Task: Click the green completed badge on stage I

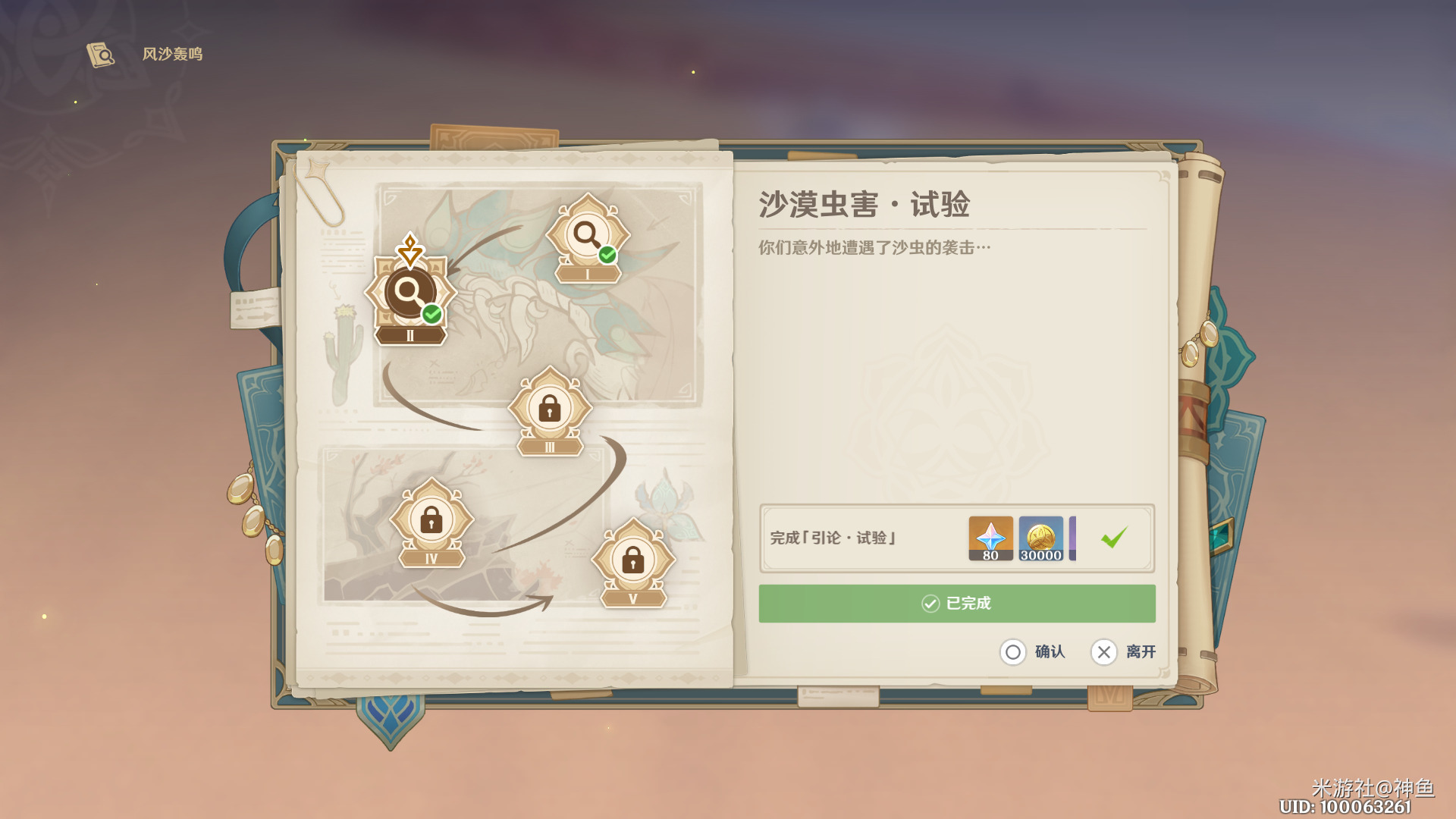Action: point(607,256)
